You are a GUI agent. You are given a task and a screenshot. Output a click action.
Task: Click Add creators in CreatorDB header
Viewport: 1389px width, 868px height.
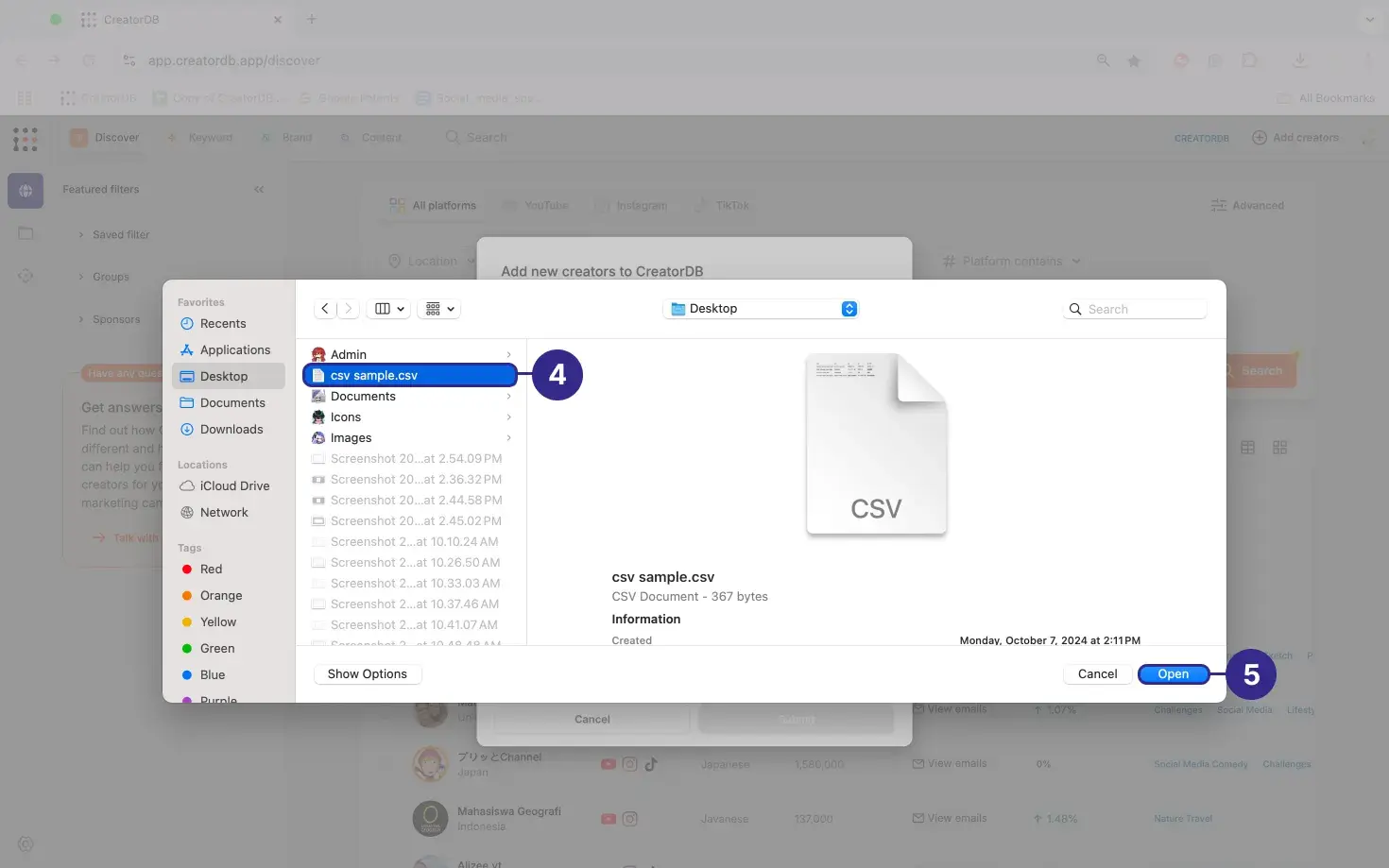point(1295,138)
